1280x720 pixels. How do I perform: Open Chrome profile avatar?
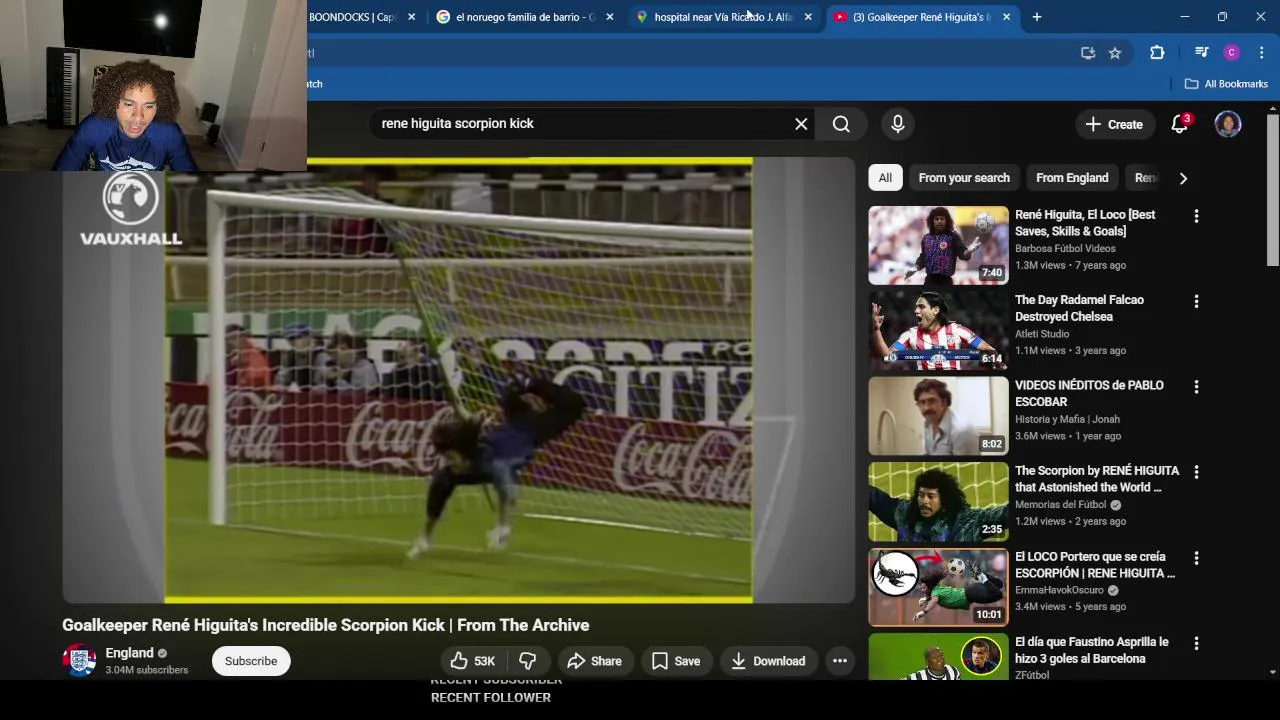point(1232,53)
